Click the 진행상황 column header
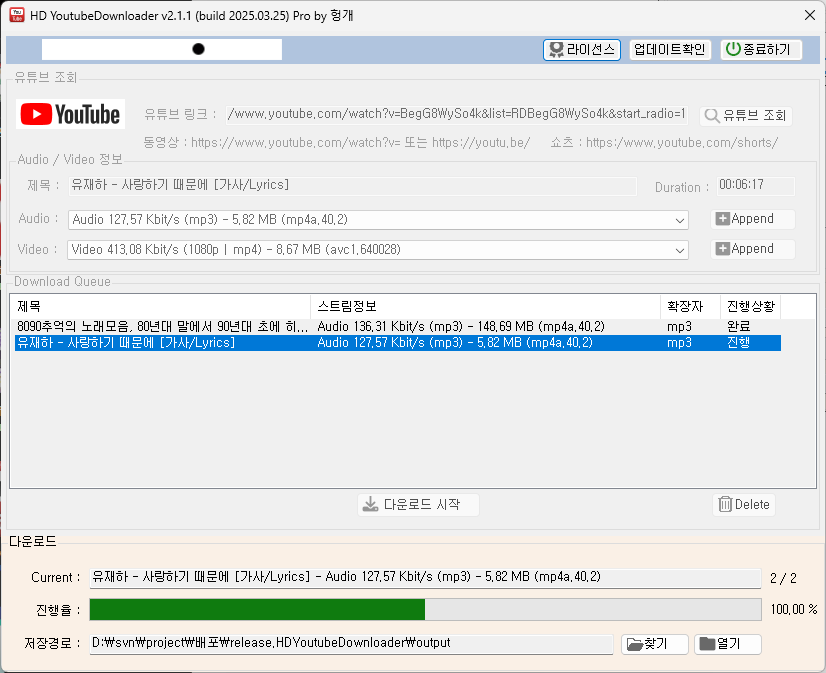The height and width of the screenshot is (673, 826). [751, 306]
